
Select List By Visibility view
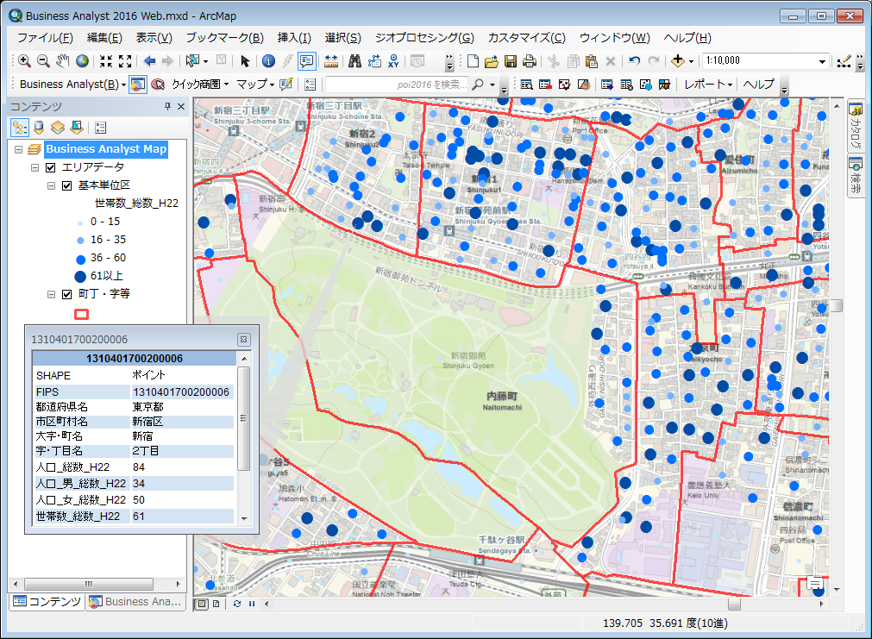57,128
